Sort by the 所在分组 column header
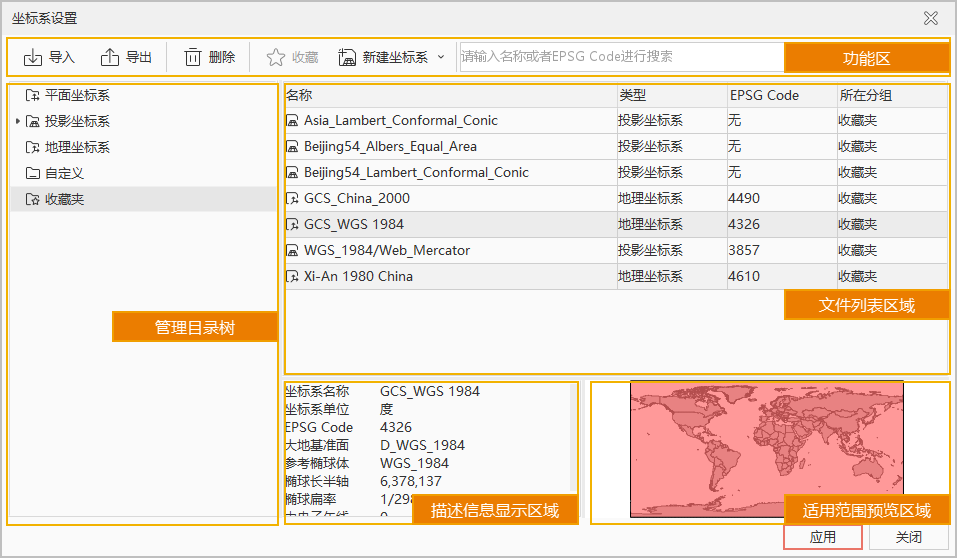Viewport: 957px width, 558px height. (892, 95)
